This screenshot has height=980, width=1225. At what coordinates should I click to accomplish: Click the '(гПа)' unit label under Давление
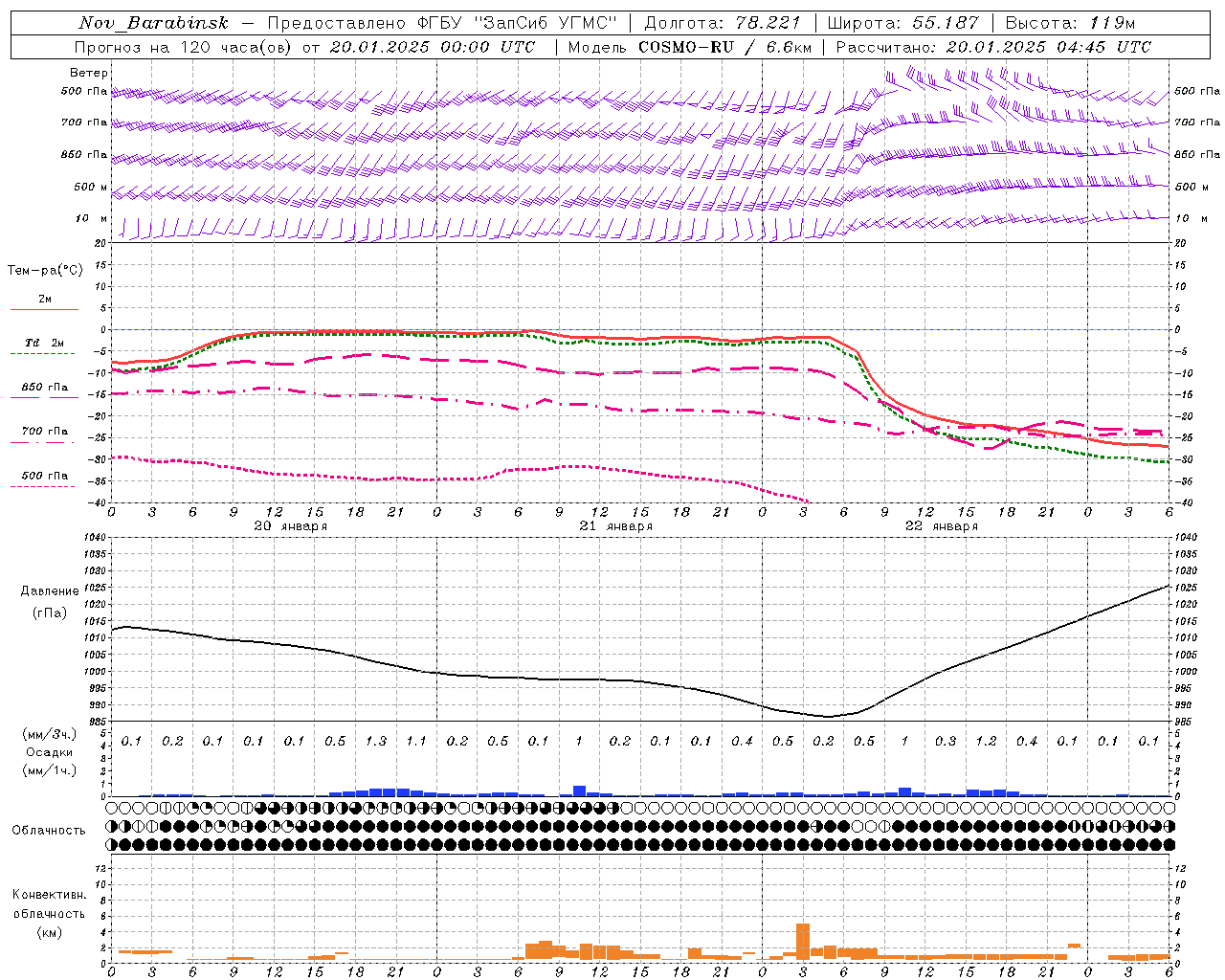(x=49, y=613)
